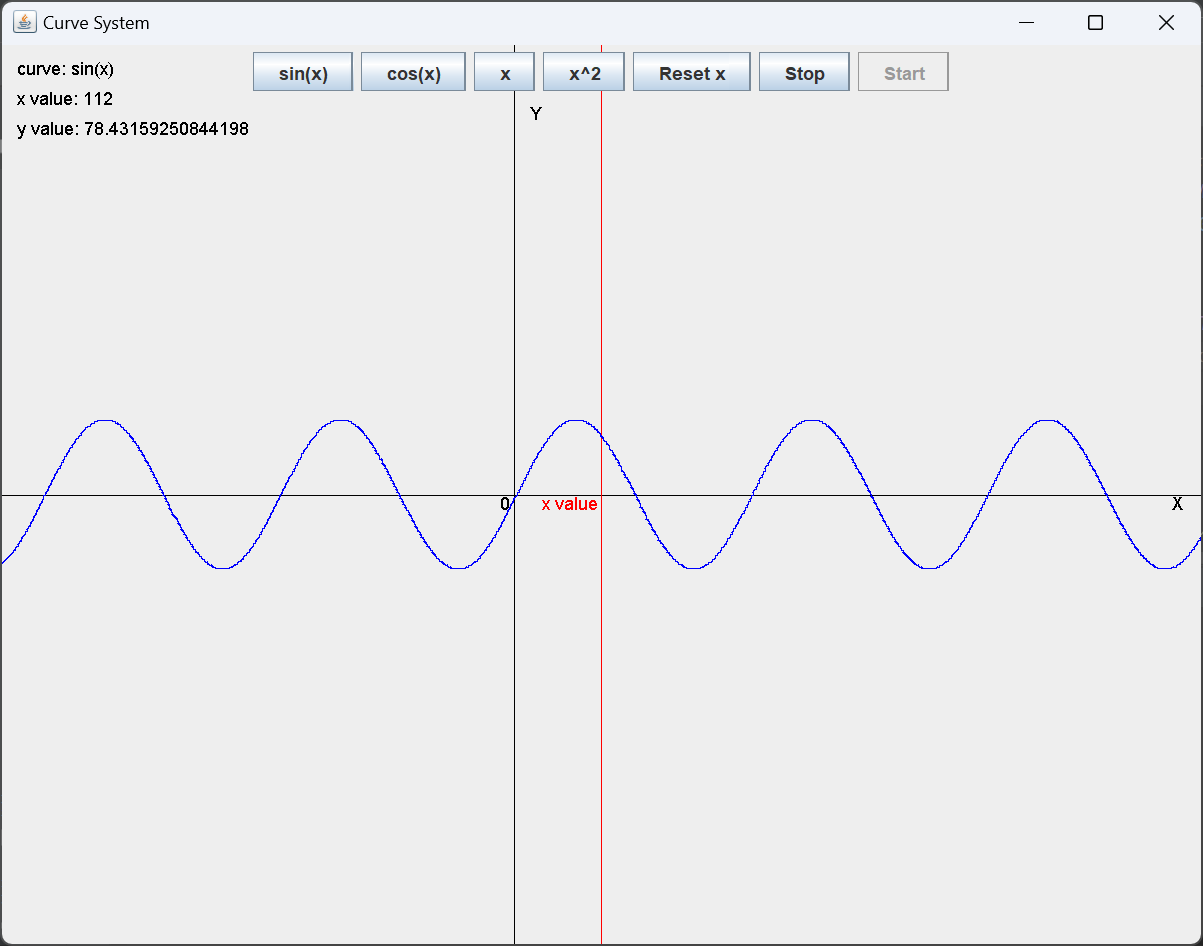The height and width of the screenshot is (946, 1203).
Task: Click the X axis label at right
Action: 1177,504
